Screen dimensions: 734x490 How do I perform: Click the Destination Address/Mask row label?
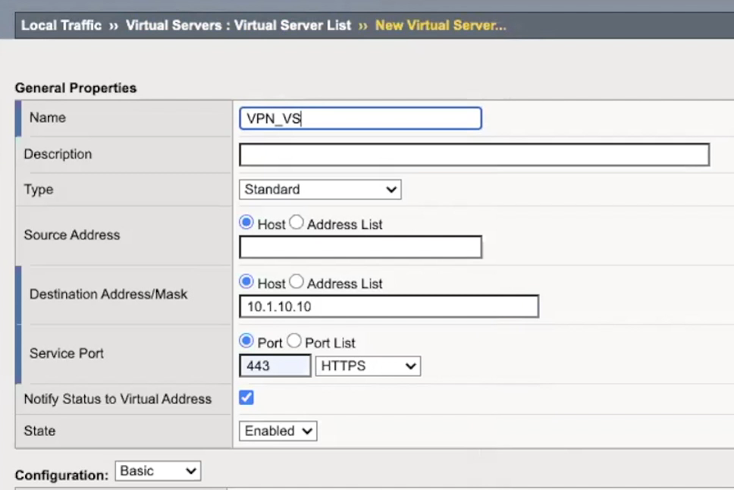point(108,294)
